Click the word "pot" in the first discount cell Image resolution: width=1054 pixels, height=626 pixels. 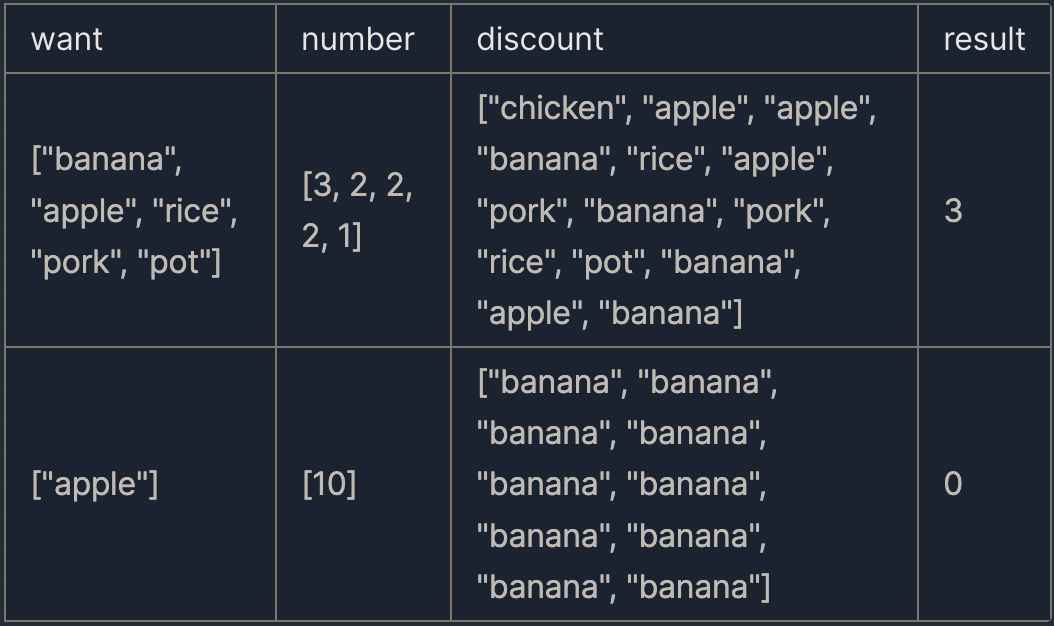608,262
